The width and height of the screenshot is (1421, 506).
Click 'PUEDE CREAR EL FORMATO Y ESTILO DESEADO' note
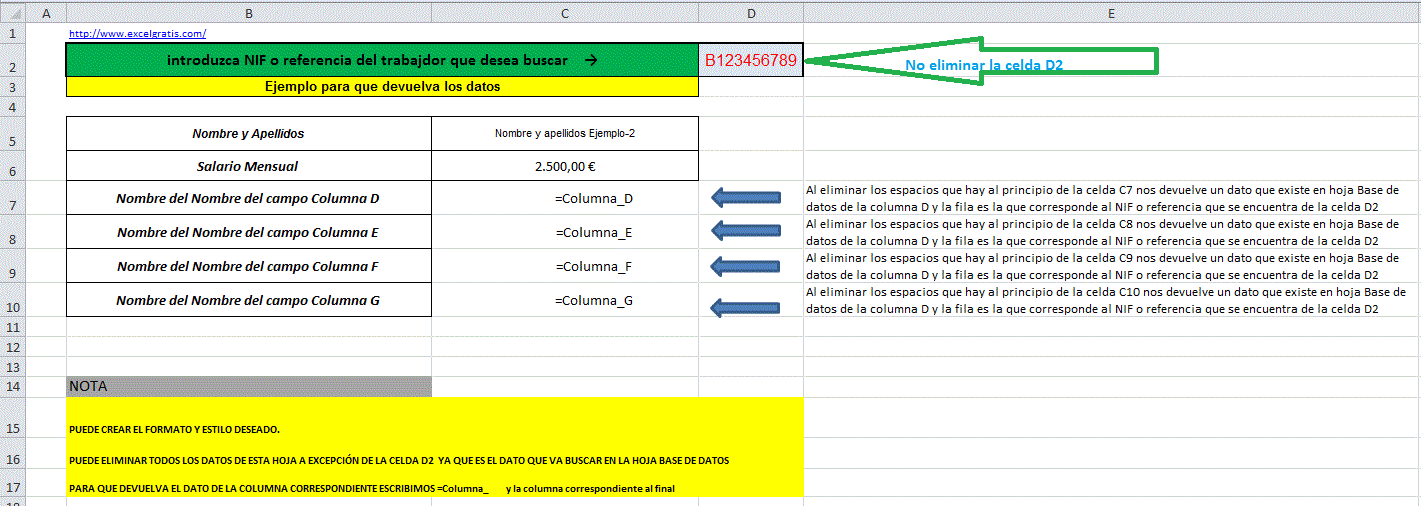click(x=174, y=430)
